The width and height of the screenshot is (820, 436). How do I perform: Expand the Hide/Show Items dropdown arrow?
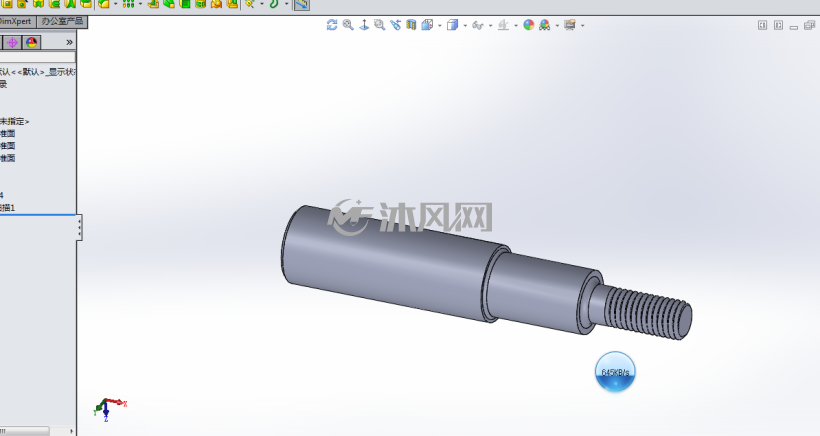click(x=490, y=25)
